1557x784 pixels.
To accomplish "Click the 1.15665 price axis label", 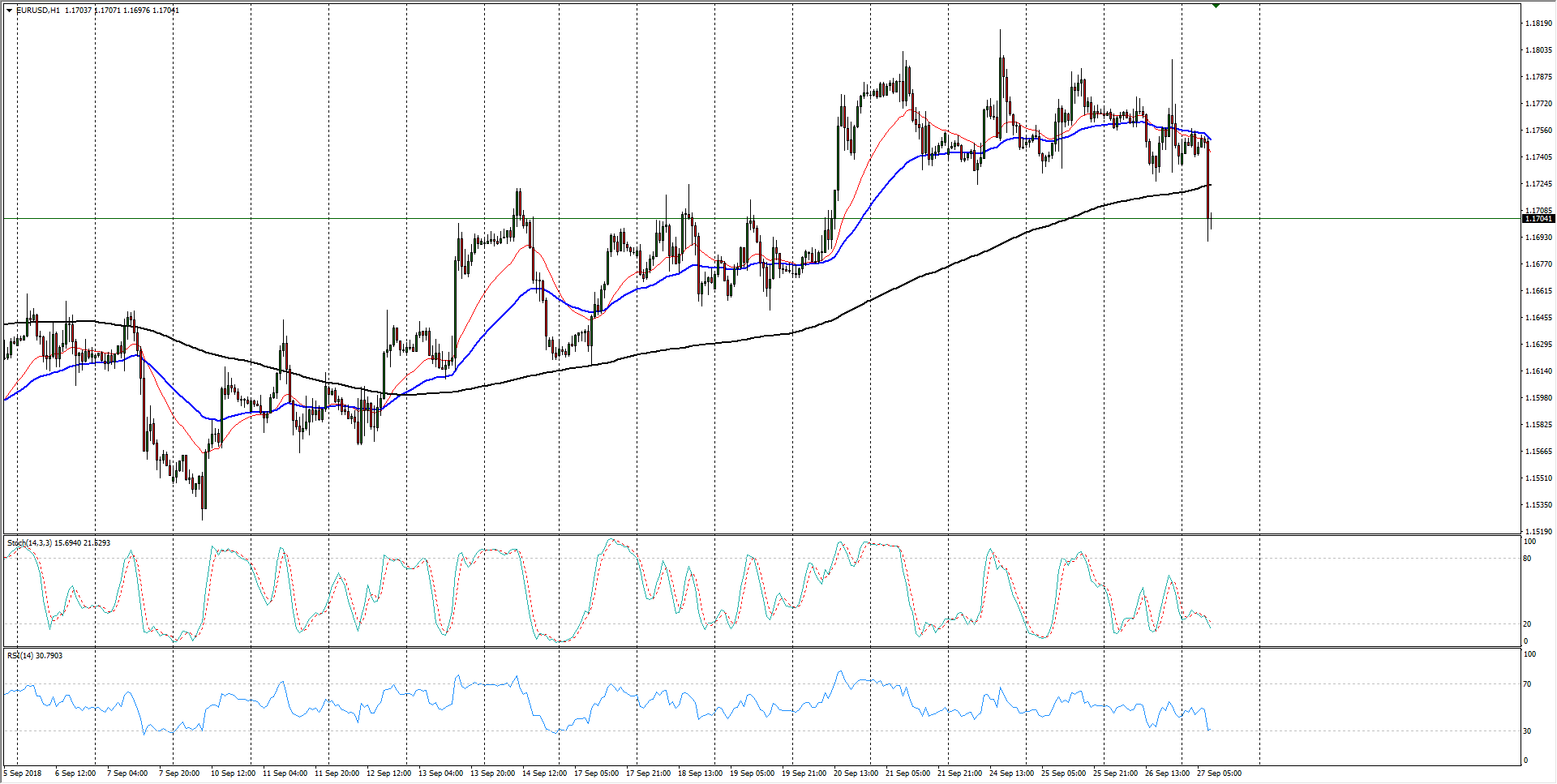I will click(1538, 452).
